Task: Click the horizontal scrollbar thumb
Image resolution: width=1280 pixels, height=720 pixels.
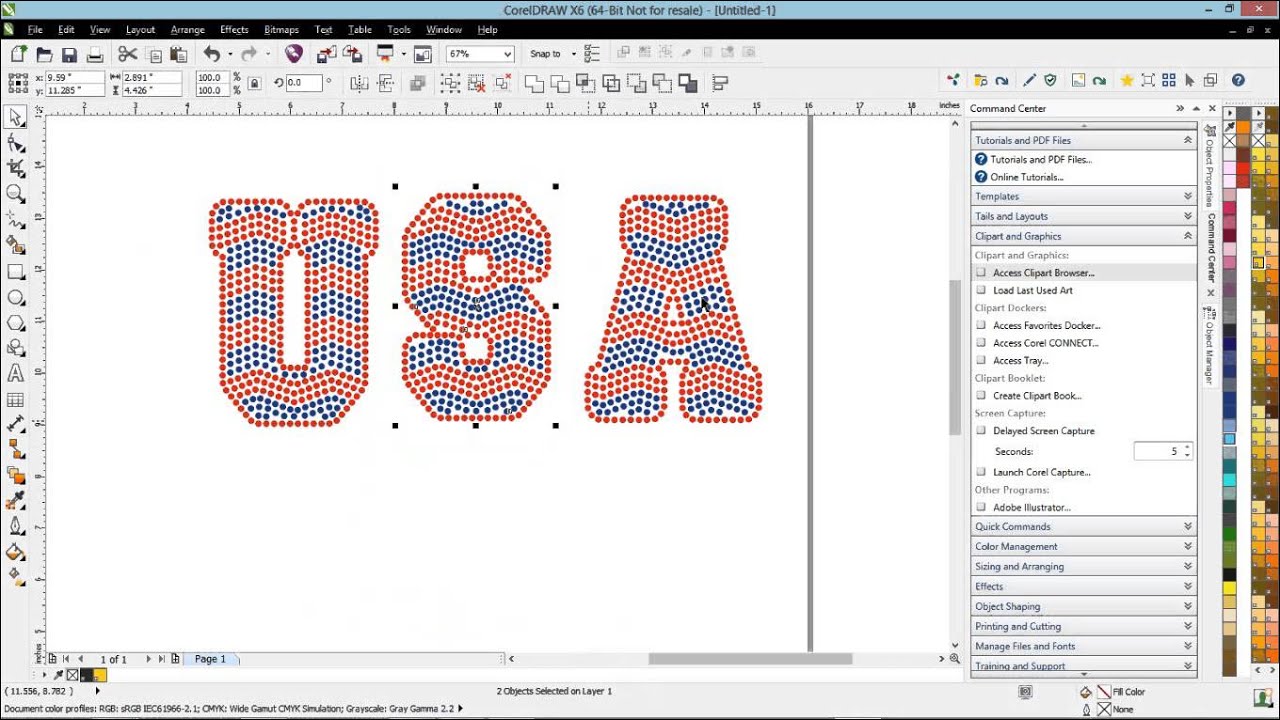Action: click(x=750, y=659)
